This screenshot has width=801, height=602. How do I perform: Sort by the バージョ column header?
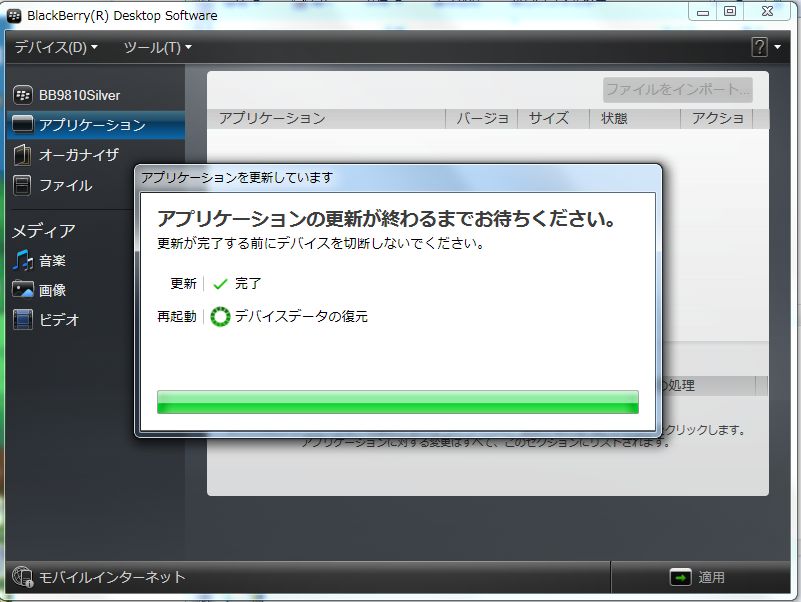click(x=482, y=119)
